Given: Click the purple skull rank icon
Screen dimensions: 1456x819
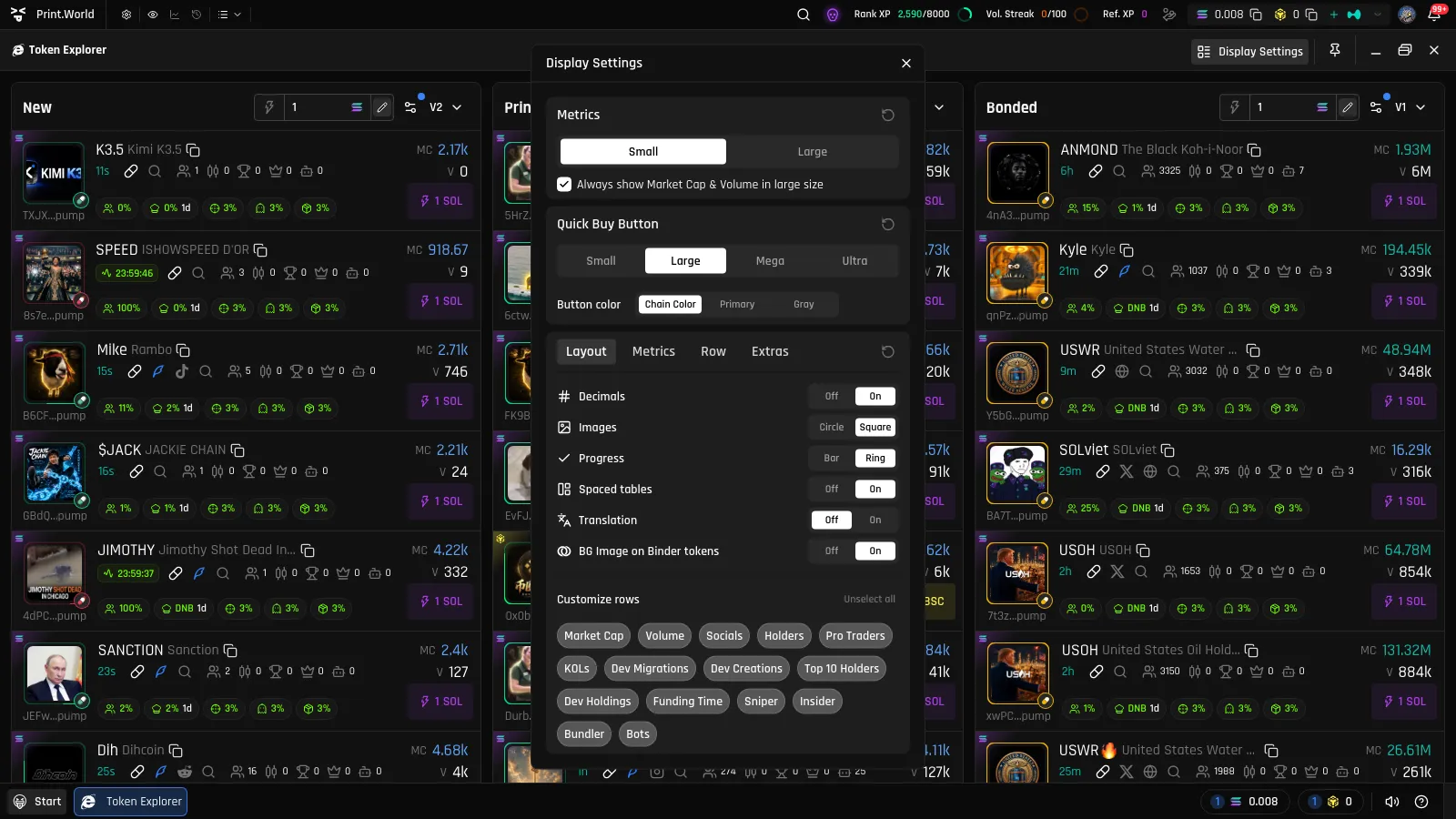Looking at the screenshot, I should point(833,15).
